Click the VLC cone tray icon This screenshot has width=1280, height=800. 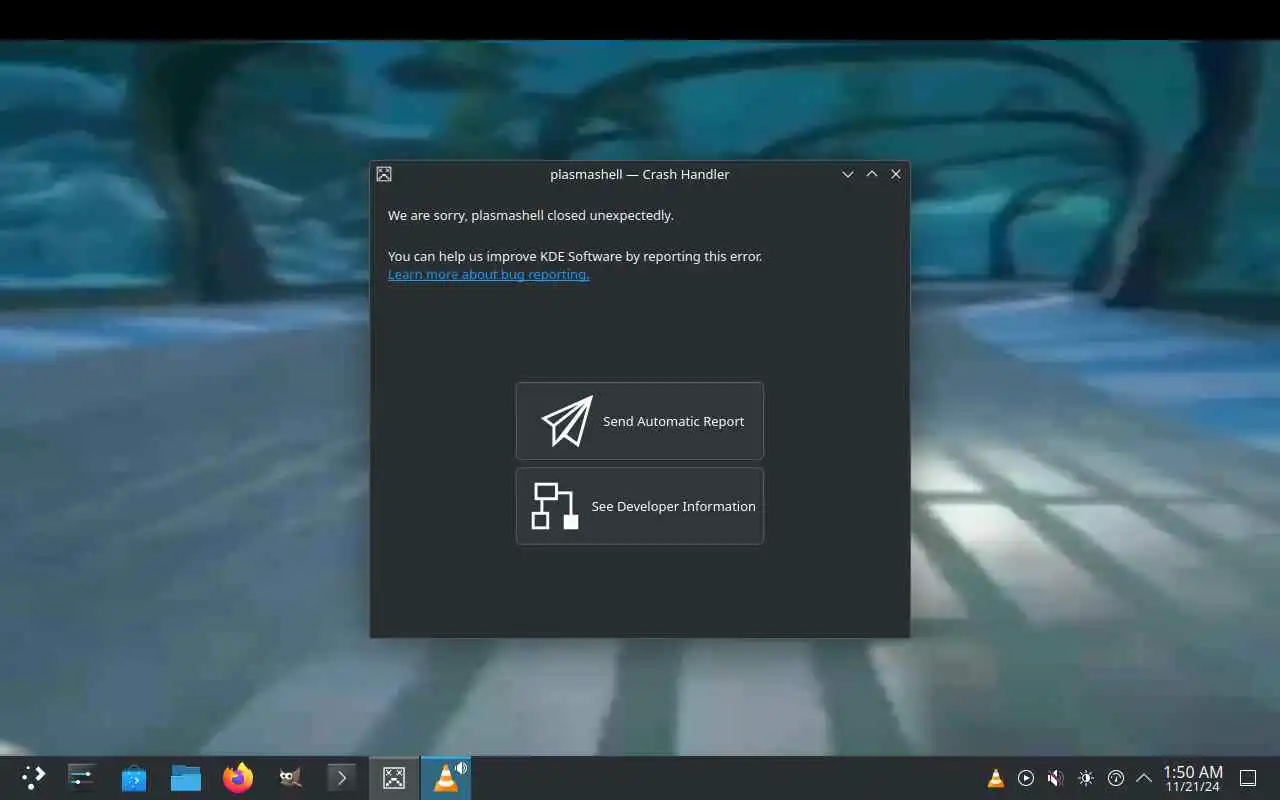[x=996, y=778]
